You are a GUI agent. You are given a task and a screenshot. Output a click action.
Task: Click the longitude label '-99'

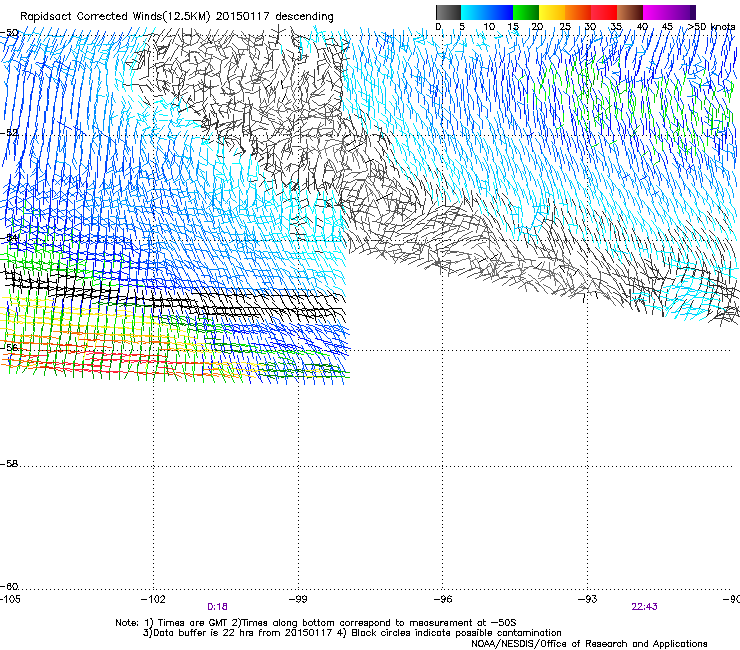point(298,599)
